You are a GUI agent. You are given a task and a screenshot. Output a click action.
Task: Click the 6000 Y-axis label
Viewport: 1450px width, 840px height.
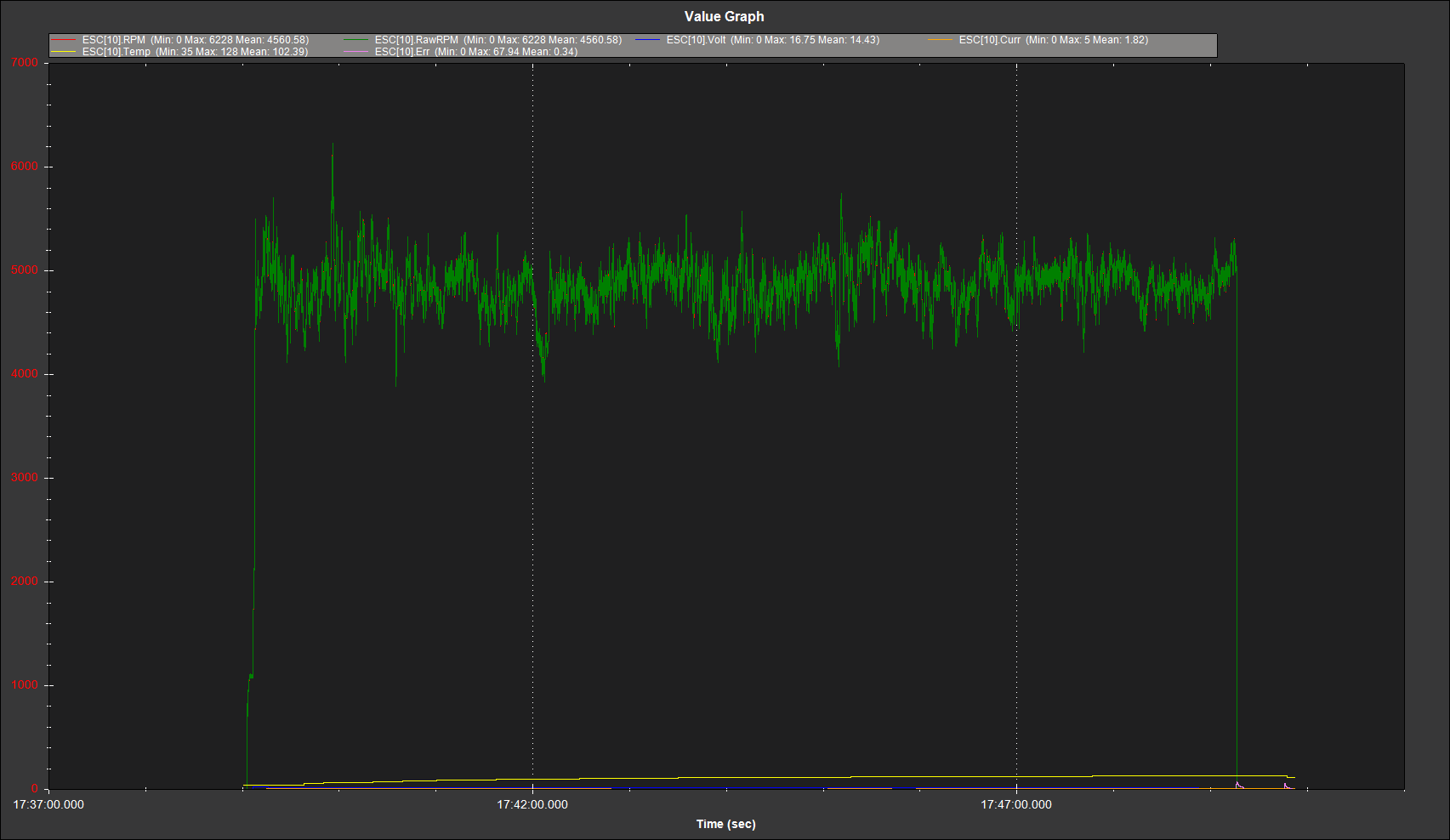25,167
